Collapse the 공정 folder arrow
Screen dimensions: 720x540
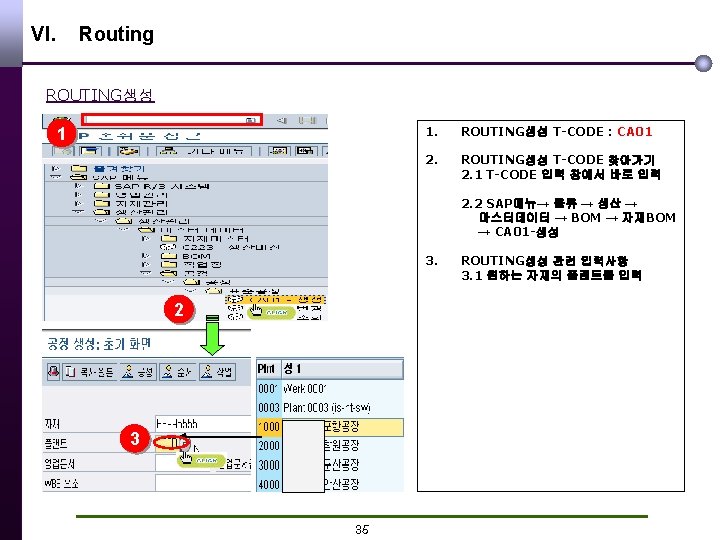click(146, 273)
